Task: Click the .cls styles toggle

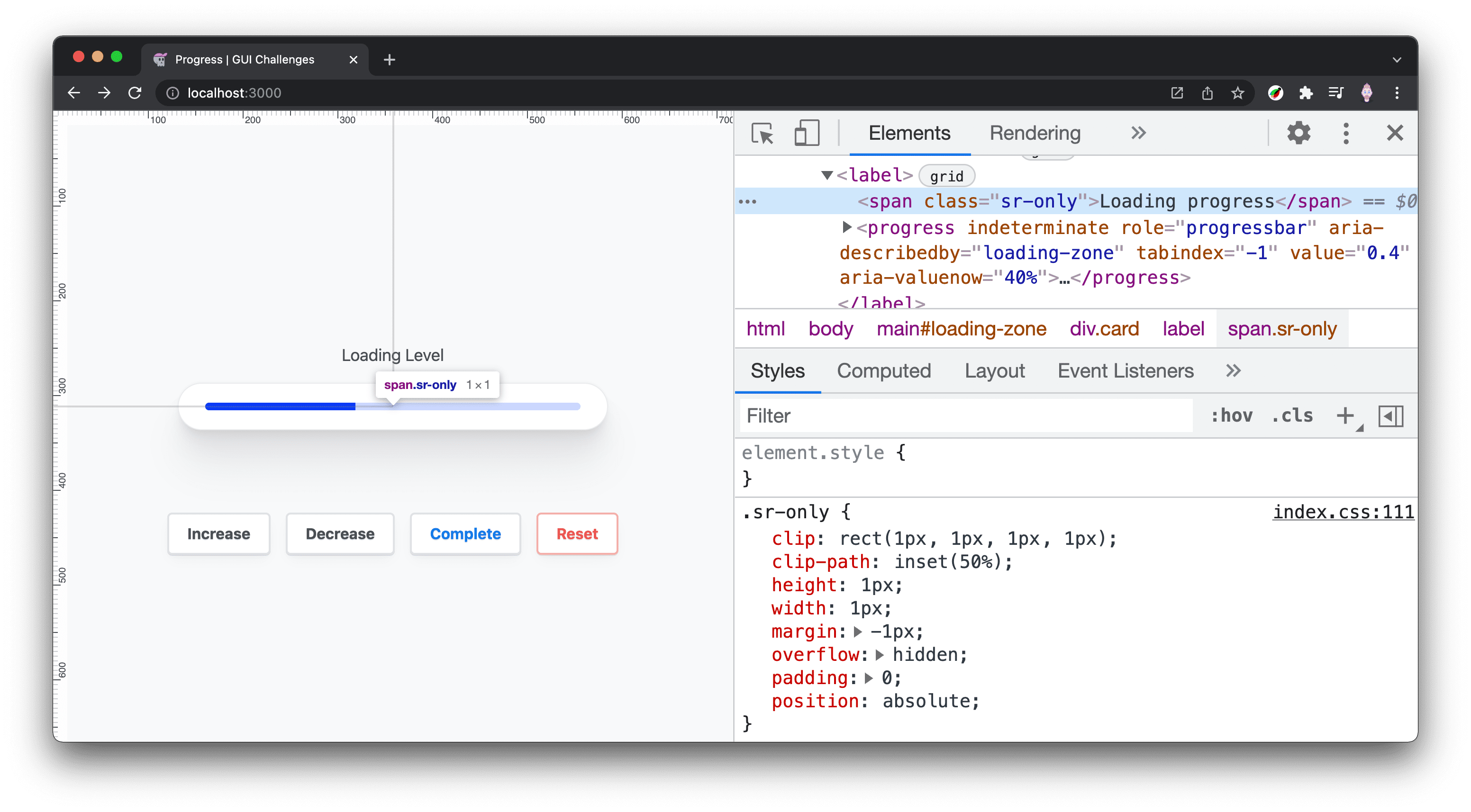Action: [1293, 415]
